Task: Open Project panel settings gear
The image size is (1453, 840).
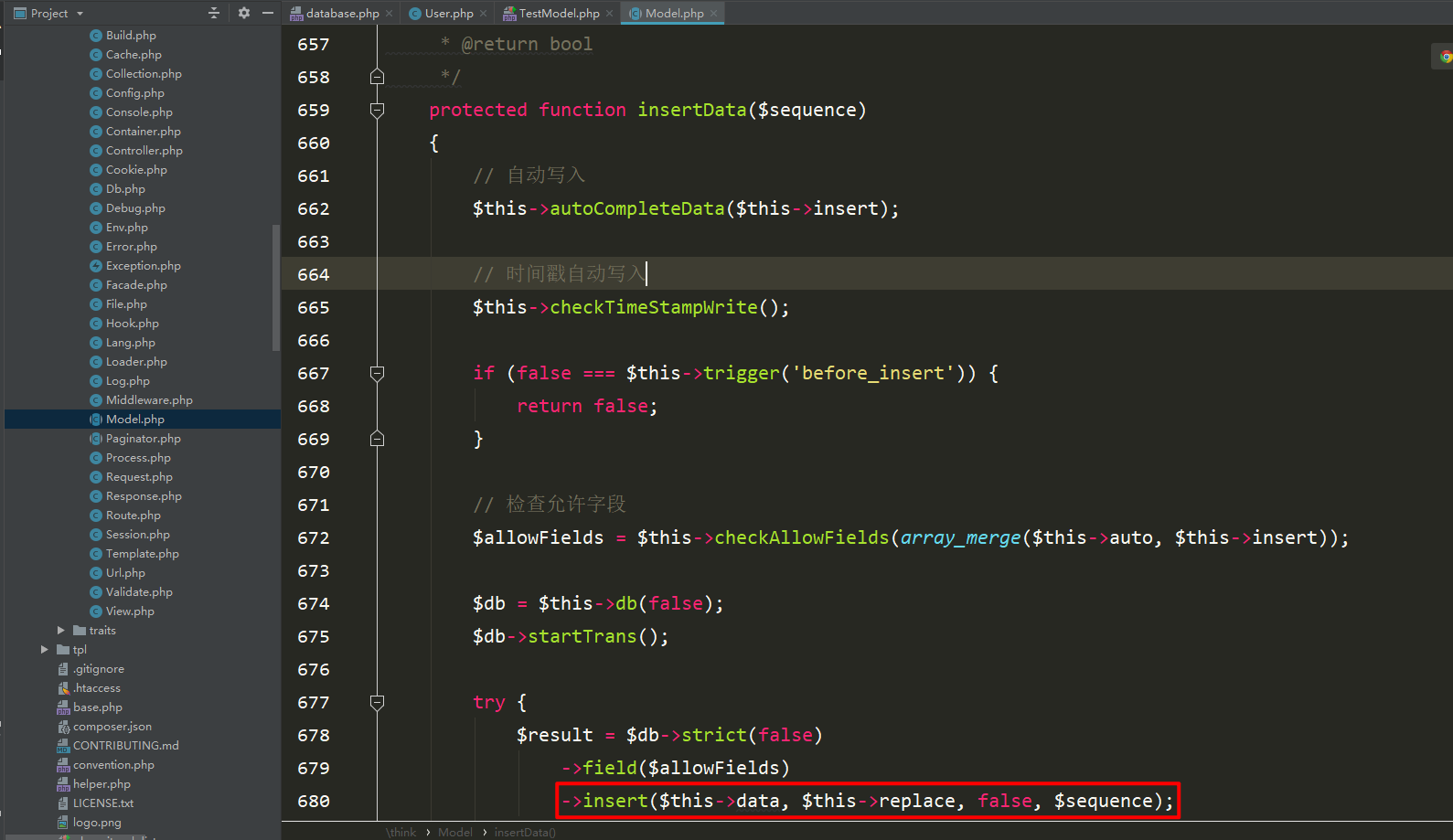Action: (244, 13)
